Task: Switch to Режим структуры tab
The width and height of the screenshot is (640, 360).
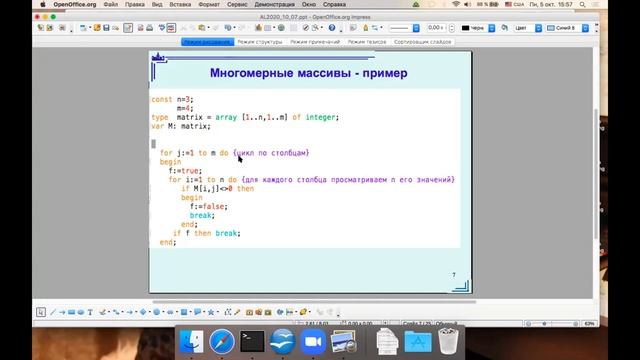Action: (x=260, y=42)
